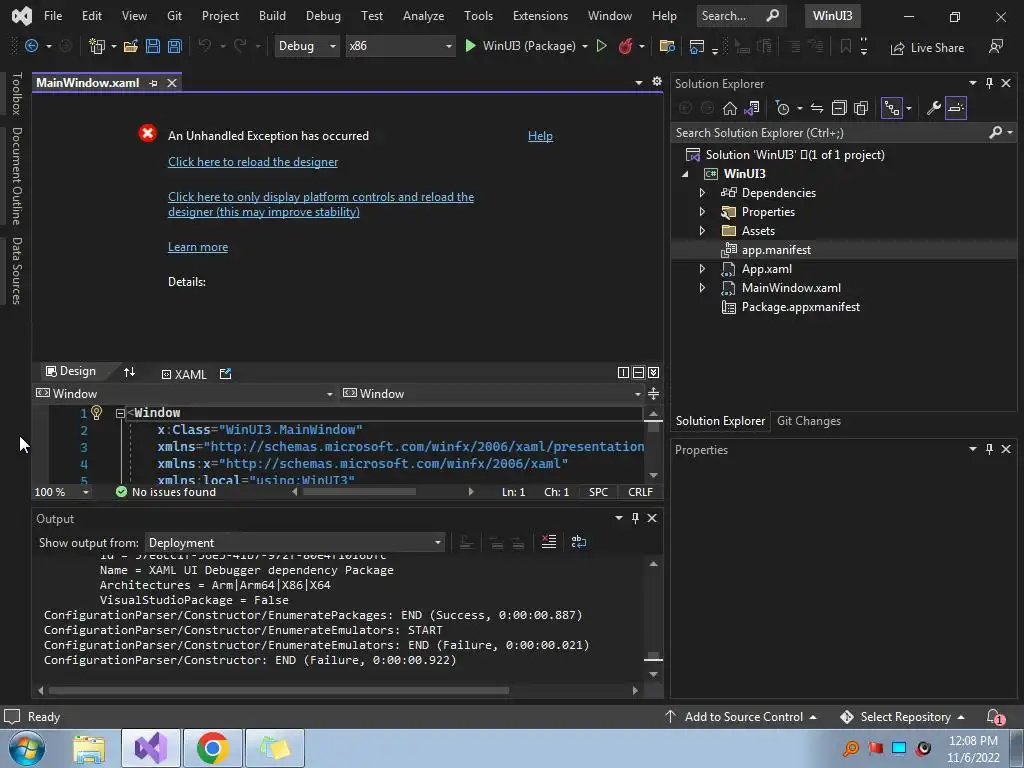This screenshot has height=768, width=1024.
Task: Click the lightbulb quick actions icon
Action: pyautogui.click(x=97, y=412)
